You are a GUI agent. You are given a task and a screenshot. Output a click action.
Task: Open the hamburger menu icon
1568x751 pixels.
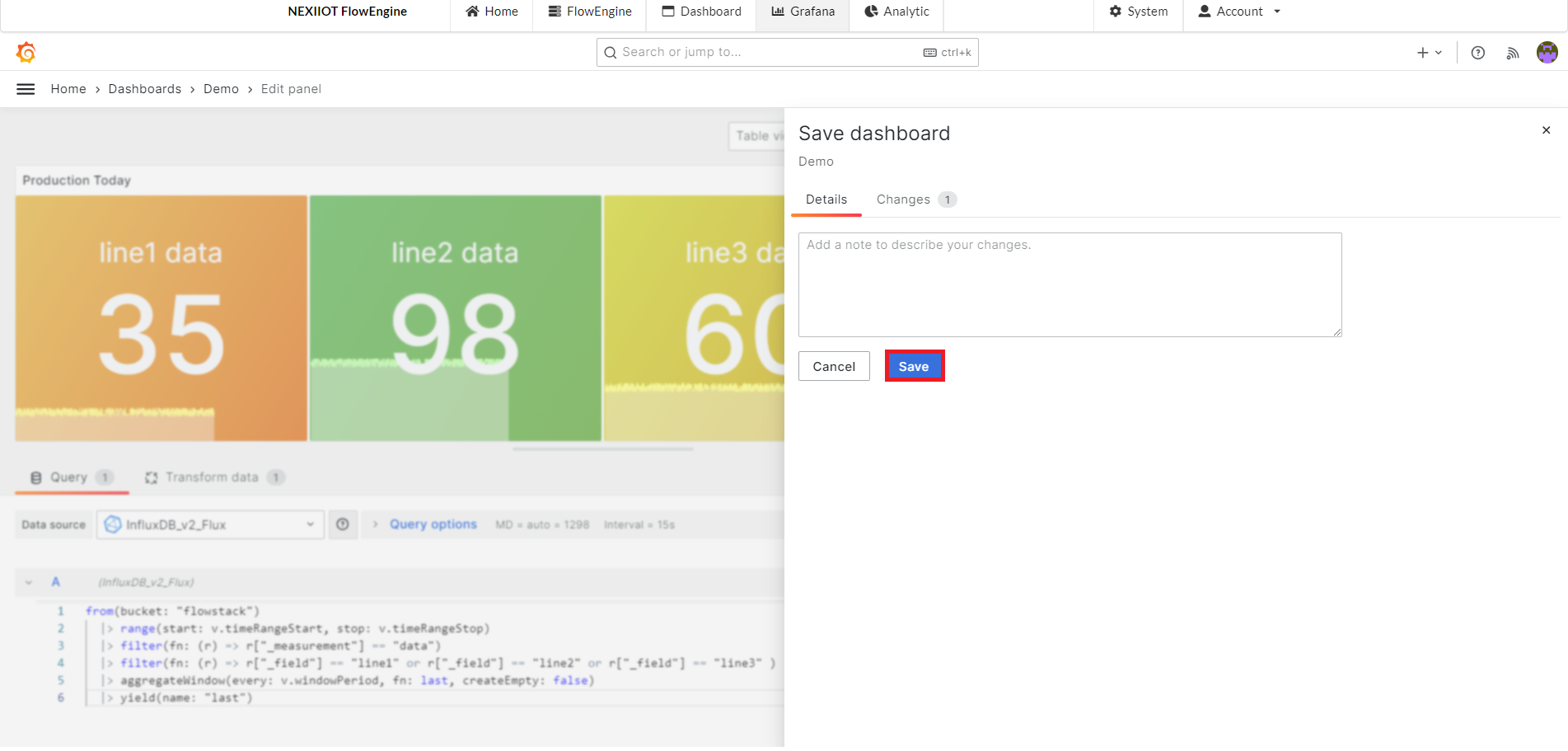[26, 89]
